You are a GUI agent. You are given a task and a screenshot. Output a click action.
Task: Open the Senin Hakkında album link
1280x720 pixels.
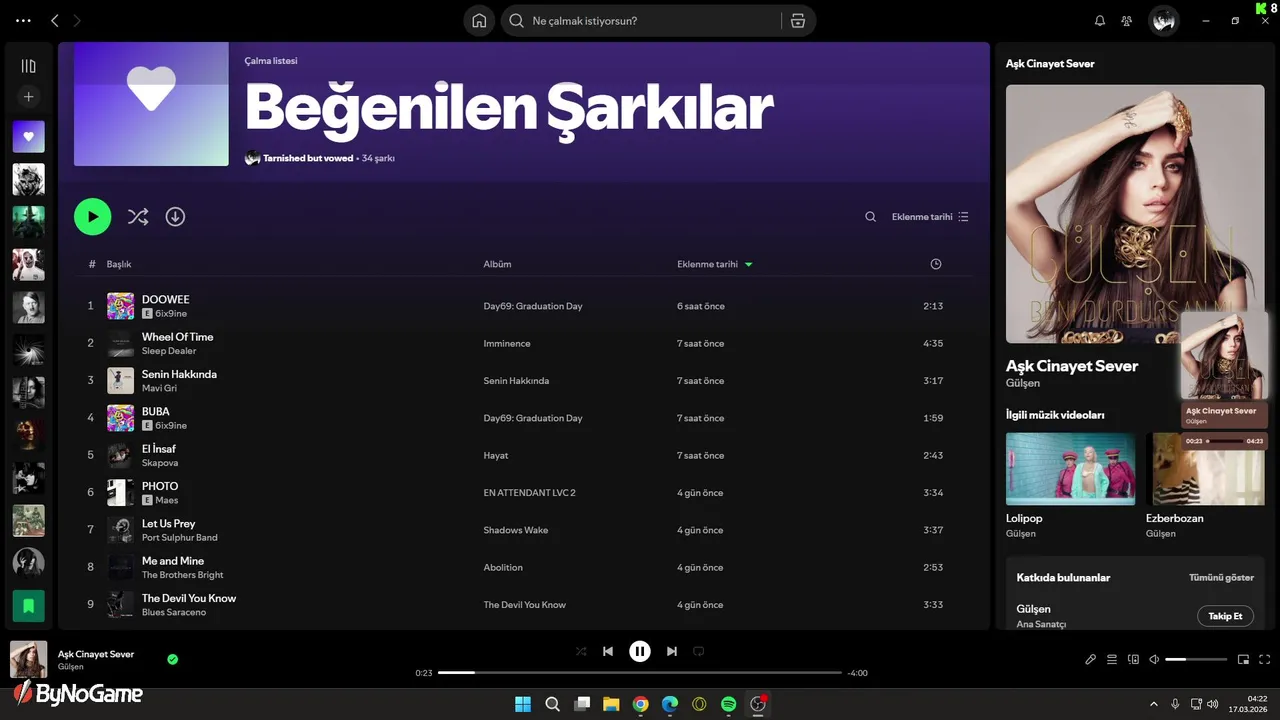click(x=516, y=381)
